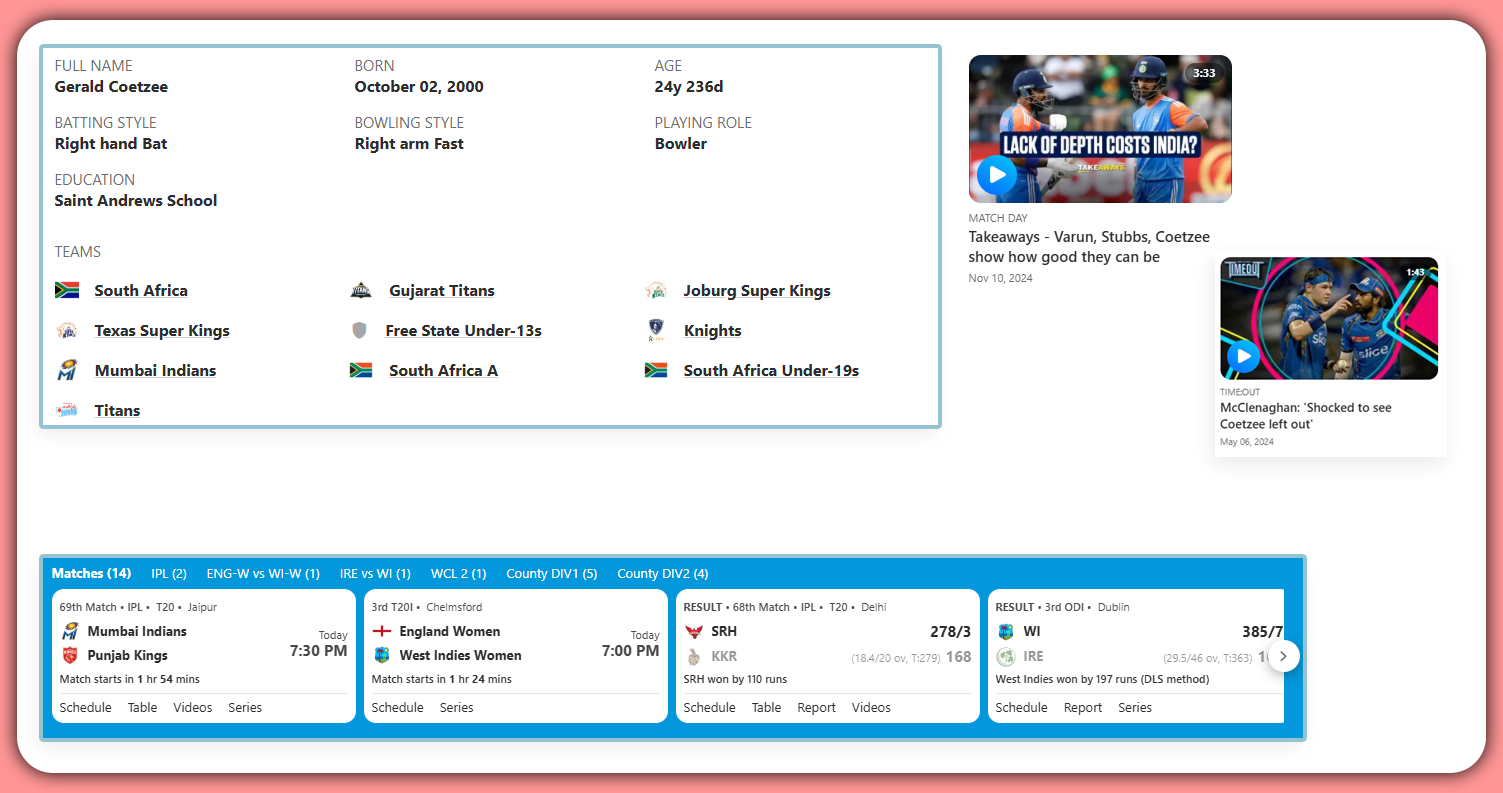
Task: Select the Gujarat Titans team logo
Action: click(x=362, y=290)
